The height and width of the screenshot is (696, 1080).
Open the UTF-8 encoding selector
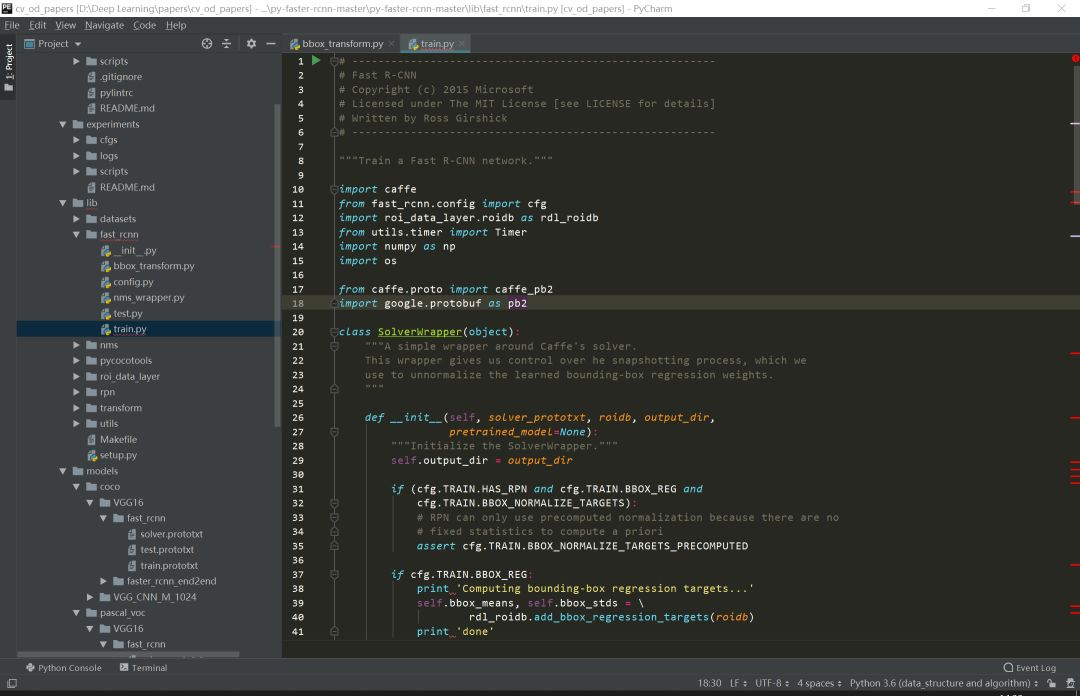pyautogui.click(x=768, y=684)
